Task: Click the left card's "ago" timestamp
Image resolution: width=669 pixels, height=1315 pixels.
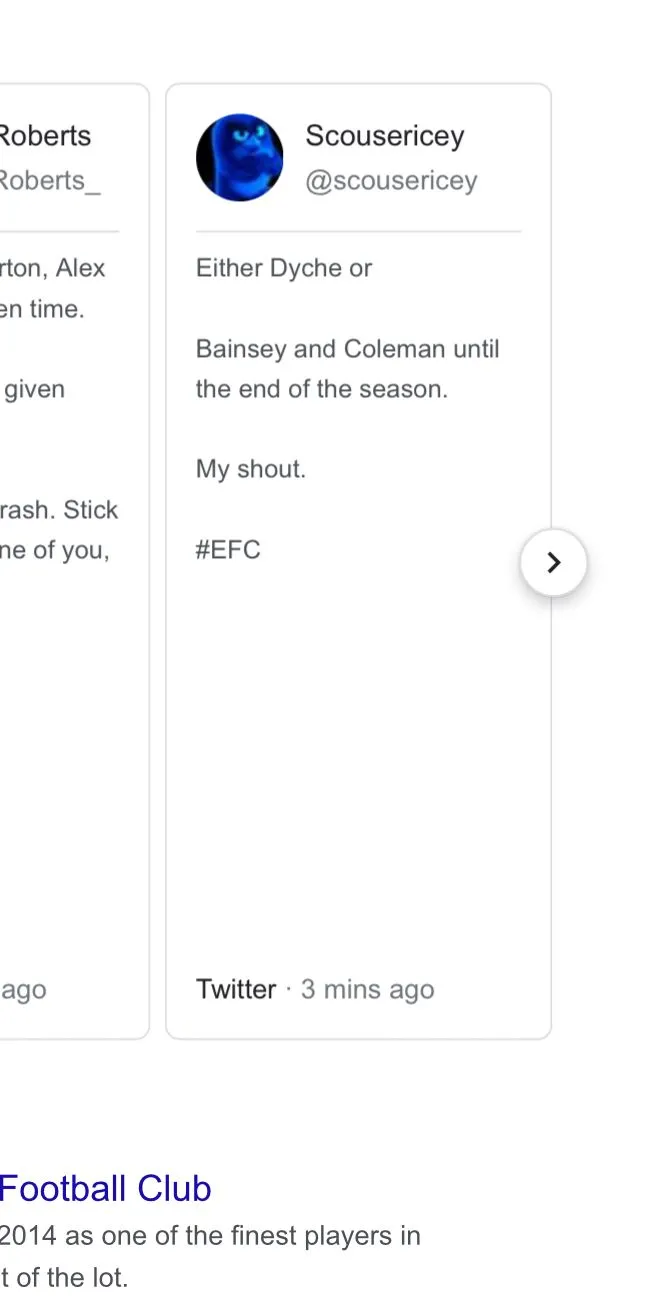Action: tap(23, 989)
